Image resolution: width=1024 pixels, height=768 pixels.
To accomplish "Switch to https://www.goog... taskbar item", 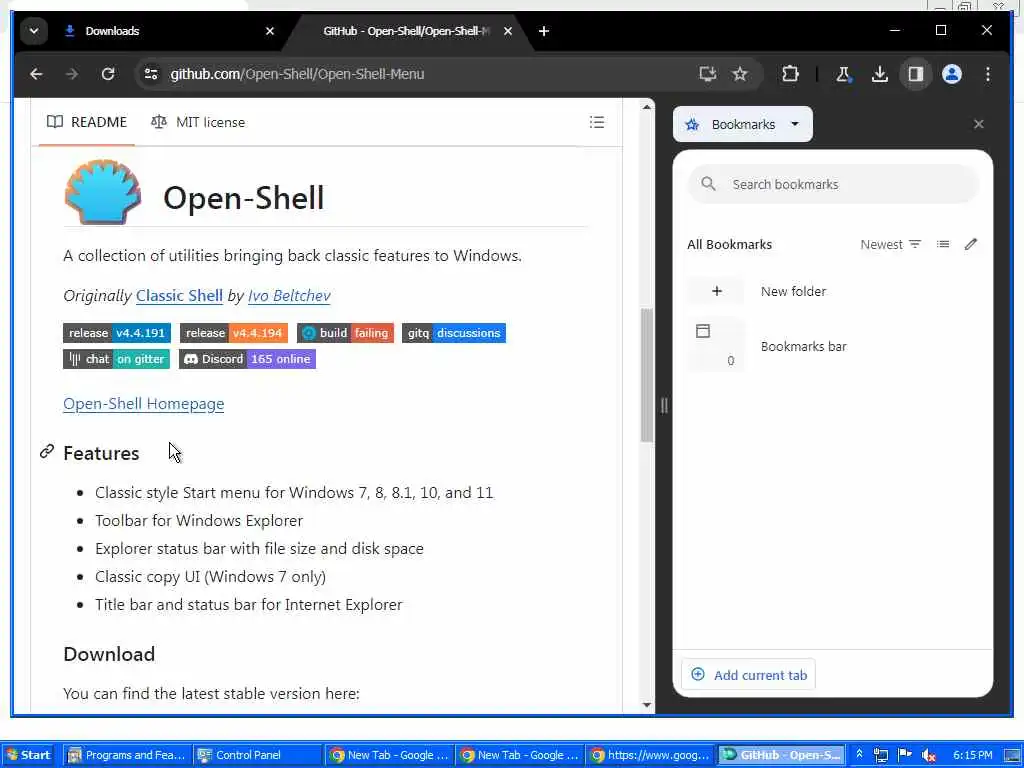I will (x=650, y=755).
